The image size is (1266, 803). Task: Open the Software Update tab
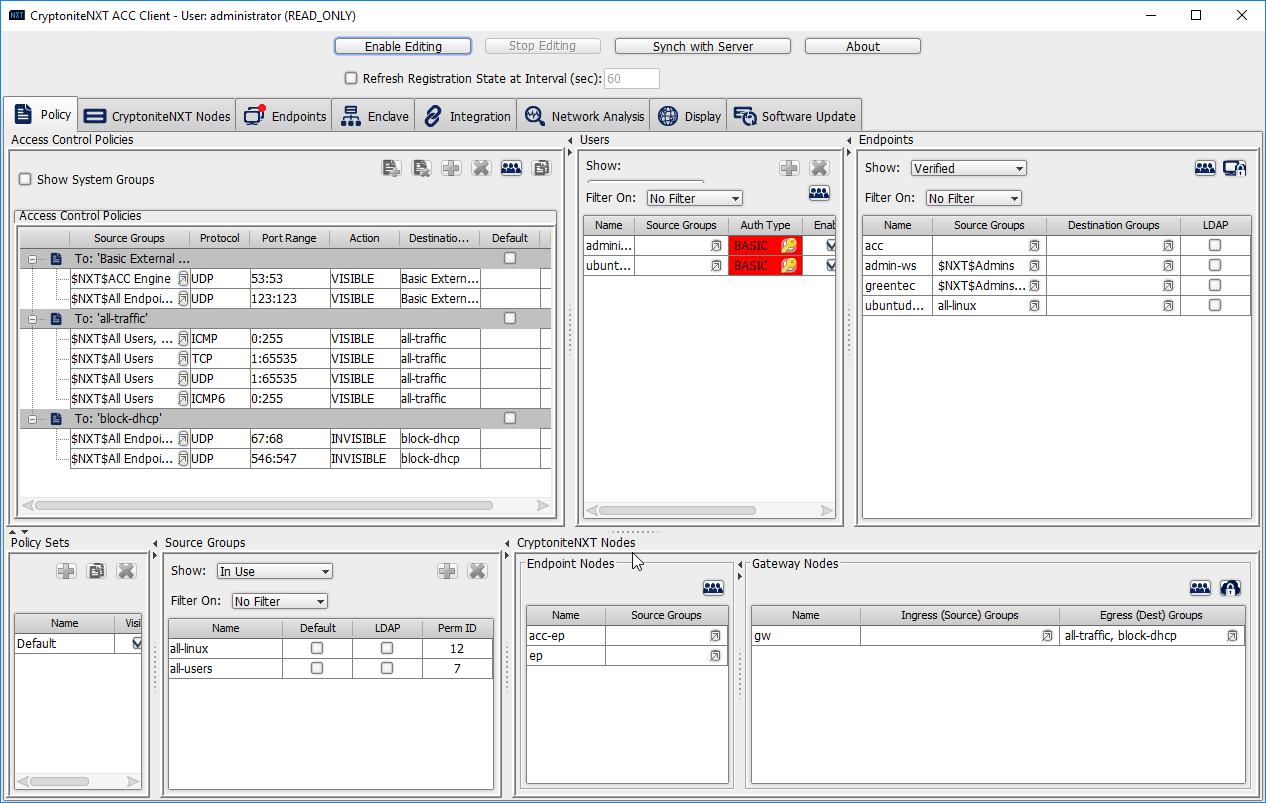(x=795, y=116)
